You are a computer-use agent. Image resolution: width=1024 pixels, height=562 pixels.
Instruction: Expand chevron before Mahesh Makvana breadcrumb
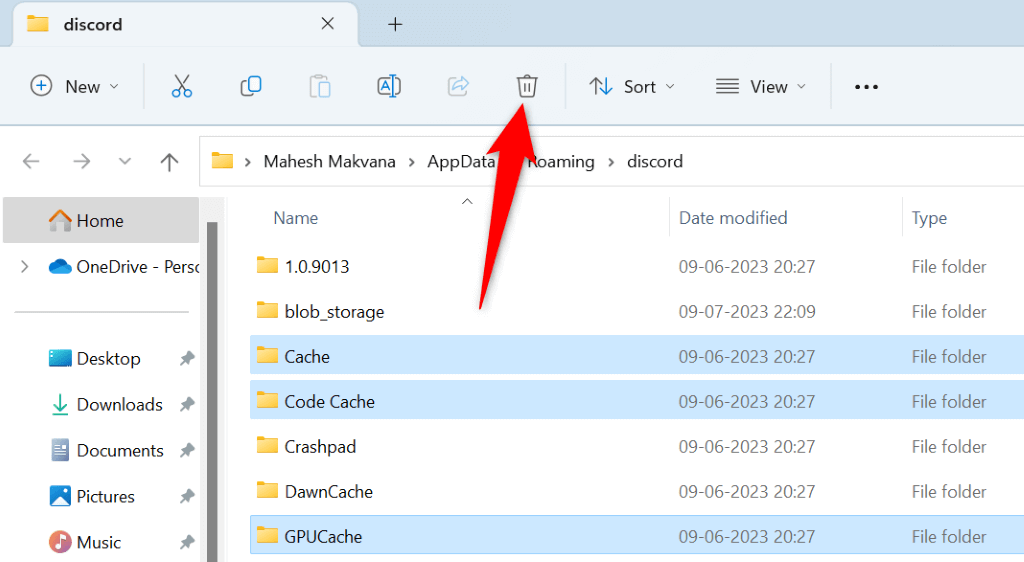(248, 162)
